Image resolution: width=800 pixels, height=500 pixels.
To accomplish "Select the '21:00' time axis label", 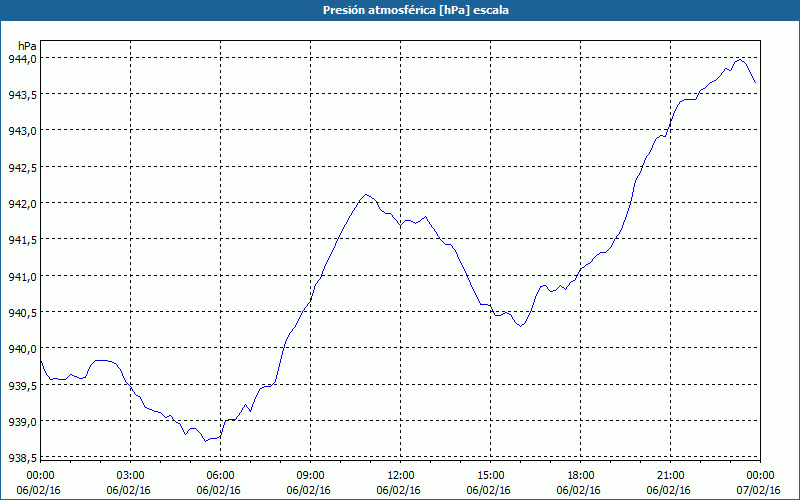I will [670, 476].
